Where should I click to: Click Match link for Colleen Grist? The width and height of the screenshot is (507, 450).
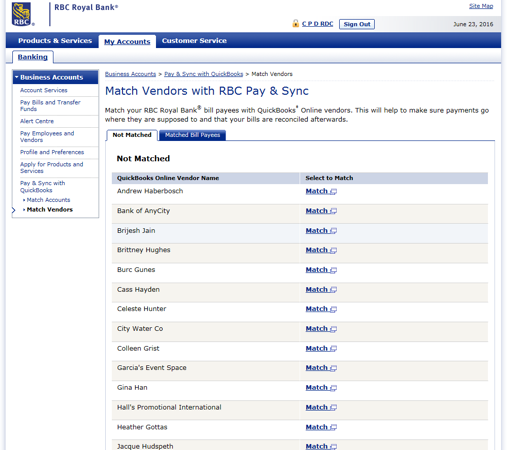[x=317, y=348]
